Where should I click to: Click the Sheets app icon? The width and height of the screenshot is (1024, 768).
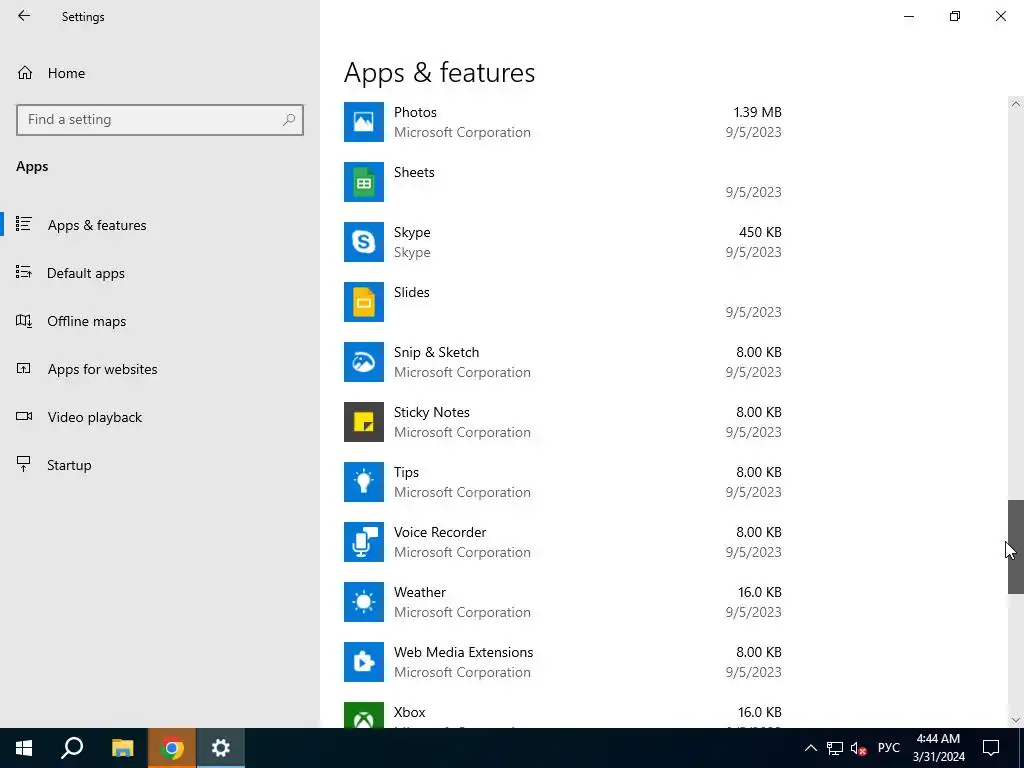pyautogui.click(x=364, y=182)
